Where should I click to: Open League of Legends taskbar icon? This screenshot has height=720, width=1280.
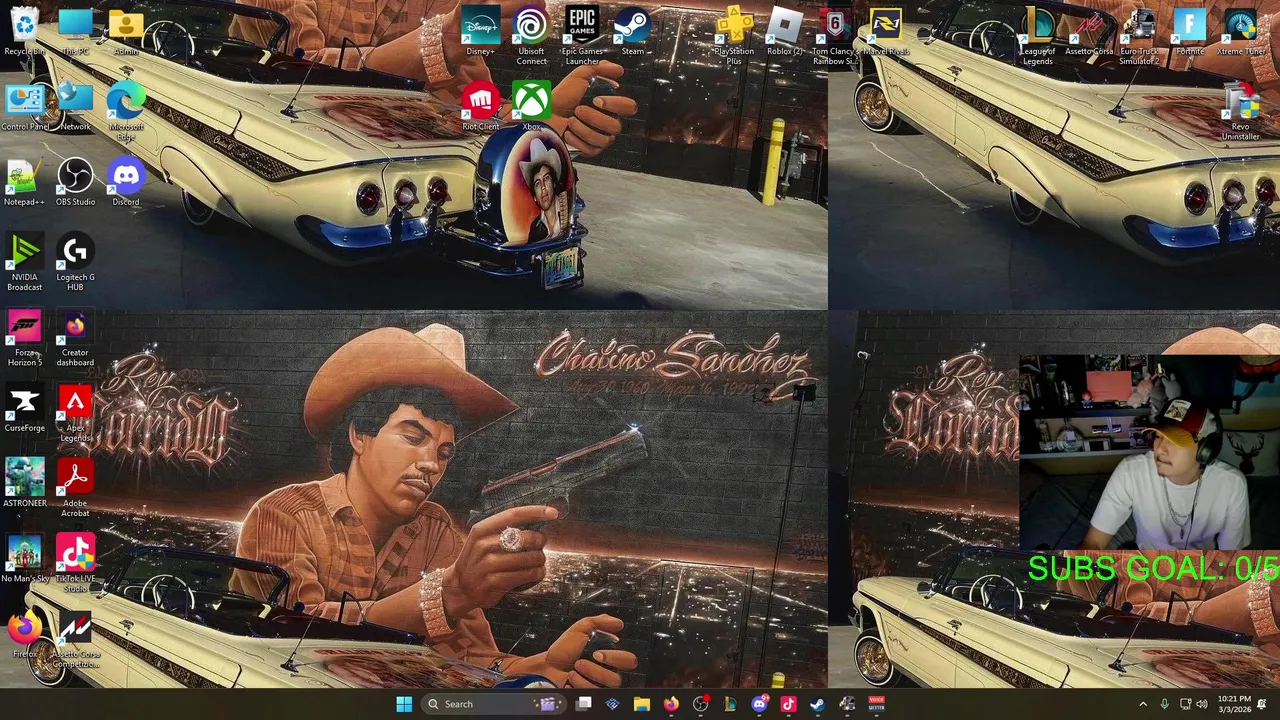(730, 704)
